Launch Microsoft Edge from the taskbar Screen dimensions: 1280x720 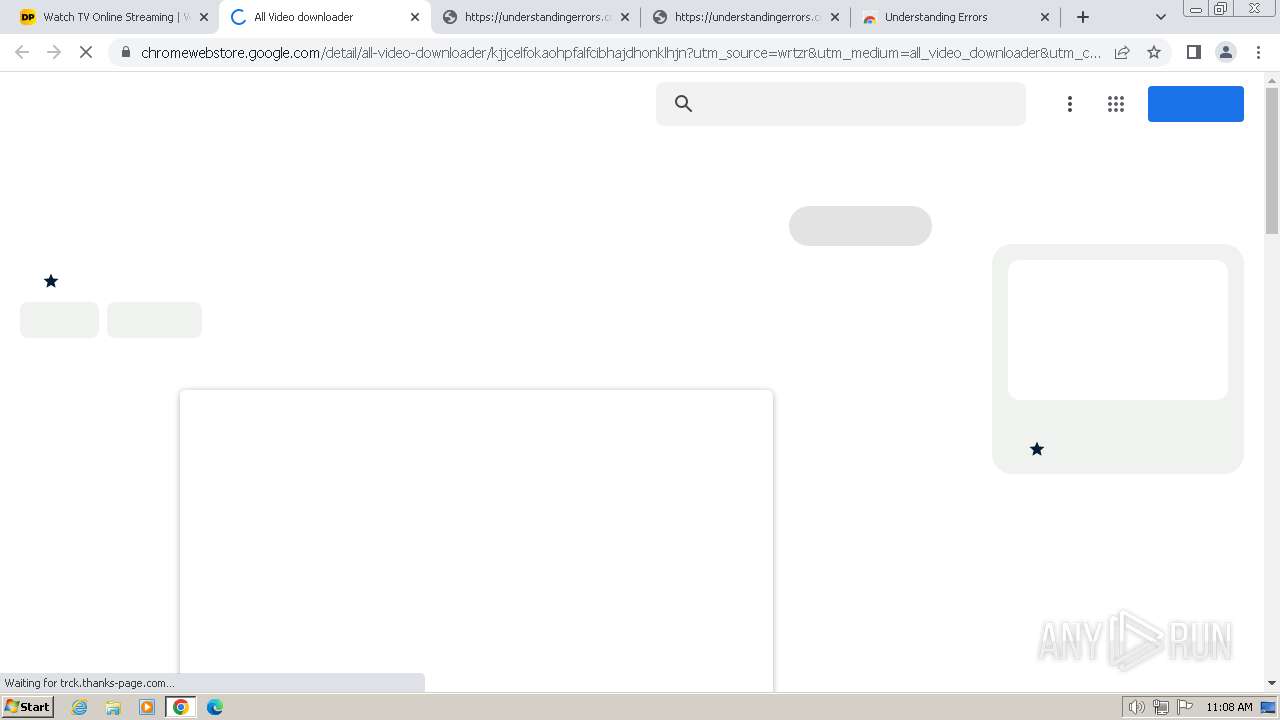(215, 707)
